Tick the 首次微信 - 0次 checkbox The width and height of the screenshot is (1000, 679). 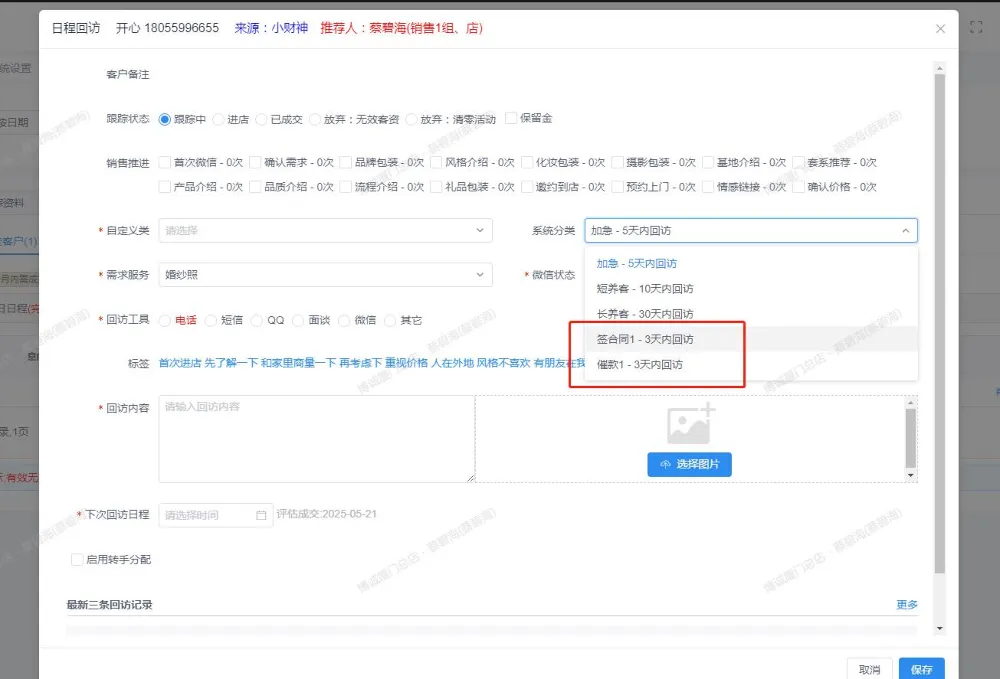165,162
